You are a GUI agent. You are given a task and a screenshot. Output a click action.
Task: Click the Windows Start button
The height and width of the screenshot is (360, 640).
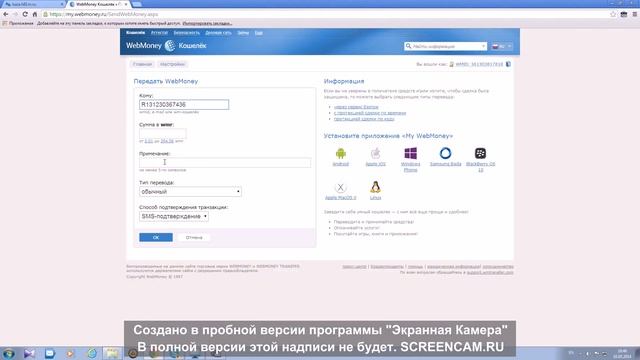[x=8, y=353]
